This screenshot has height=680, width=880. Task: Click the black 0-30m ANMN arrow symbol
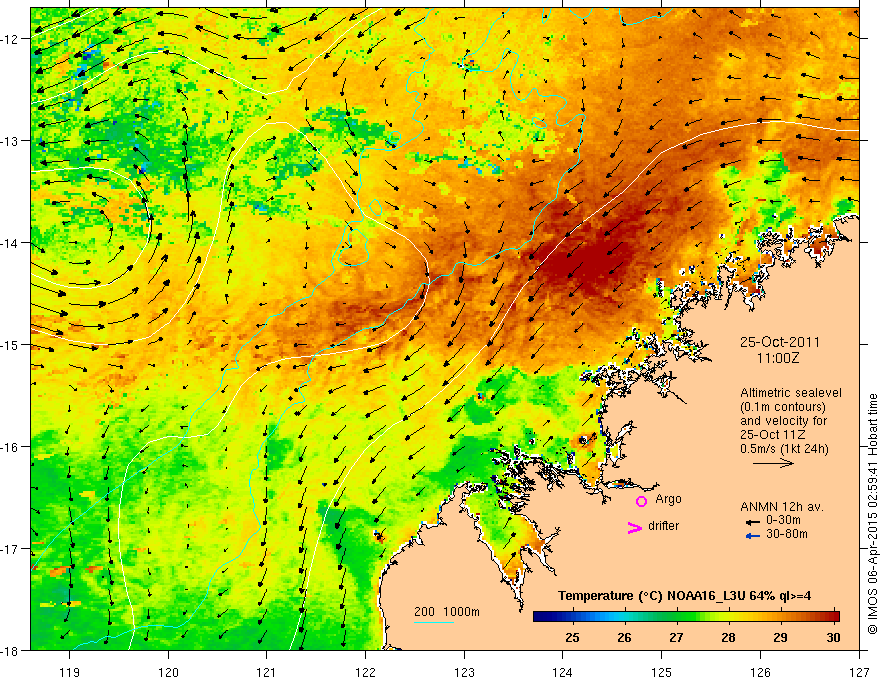[752, 522]
